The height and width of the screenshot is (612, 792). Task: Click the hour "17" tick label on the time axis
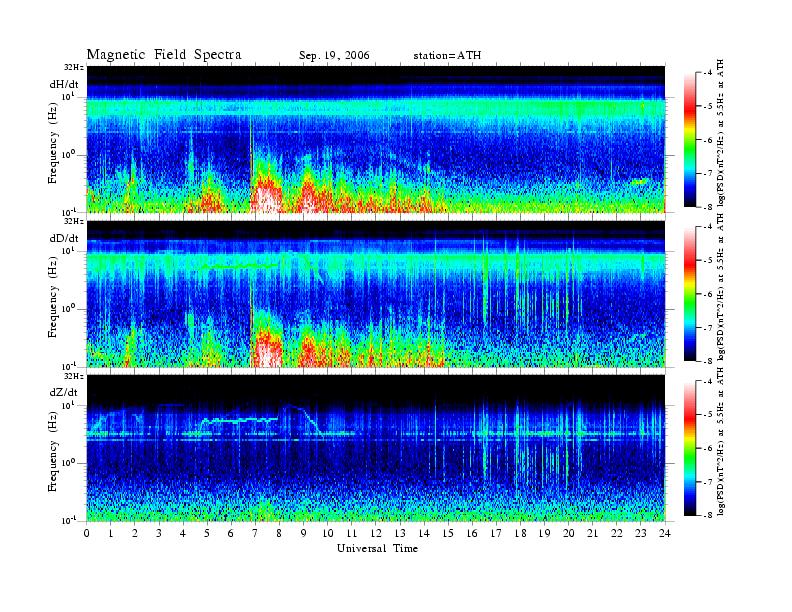[x=497, y=533]
